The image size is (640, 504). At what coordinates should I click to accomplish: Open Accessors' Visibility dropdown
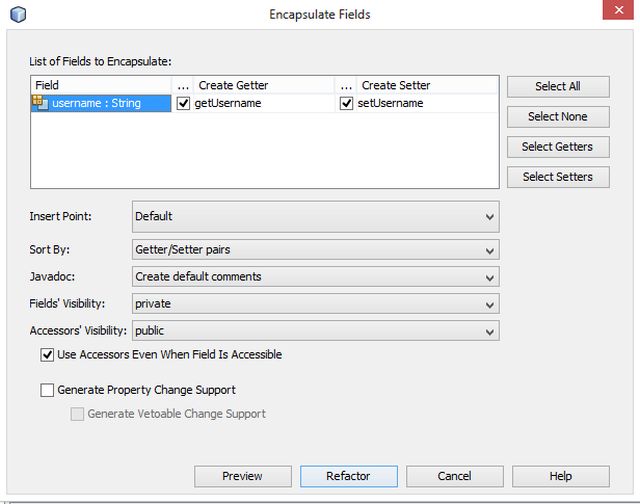[x=315, y=331]
